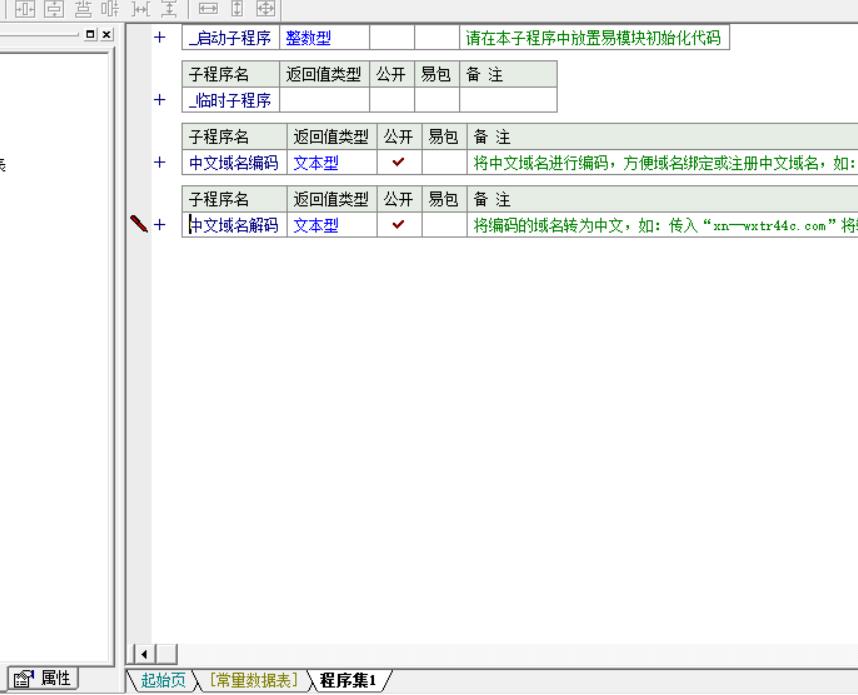The width and height of the screenshot is (858, 695).
Task: Click the horizontal scrollbar left arrow
Action: [144, 654]
